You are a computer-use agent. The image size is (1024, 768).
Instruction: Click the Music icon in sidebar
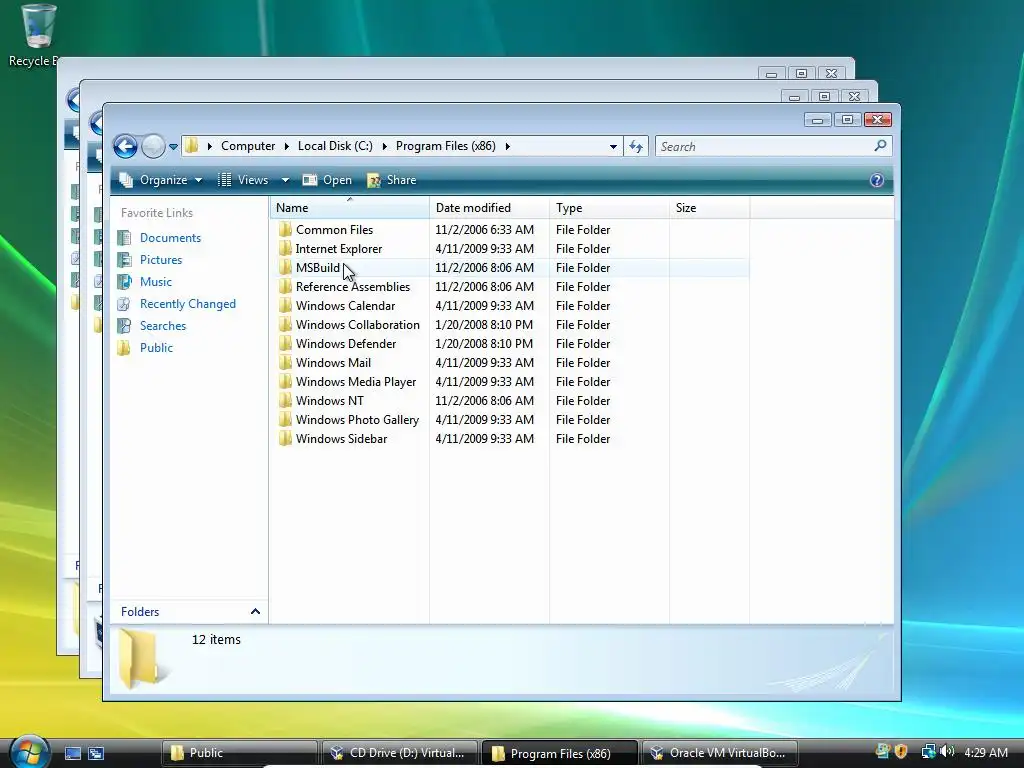point(124,281)
